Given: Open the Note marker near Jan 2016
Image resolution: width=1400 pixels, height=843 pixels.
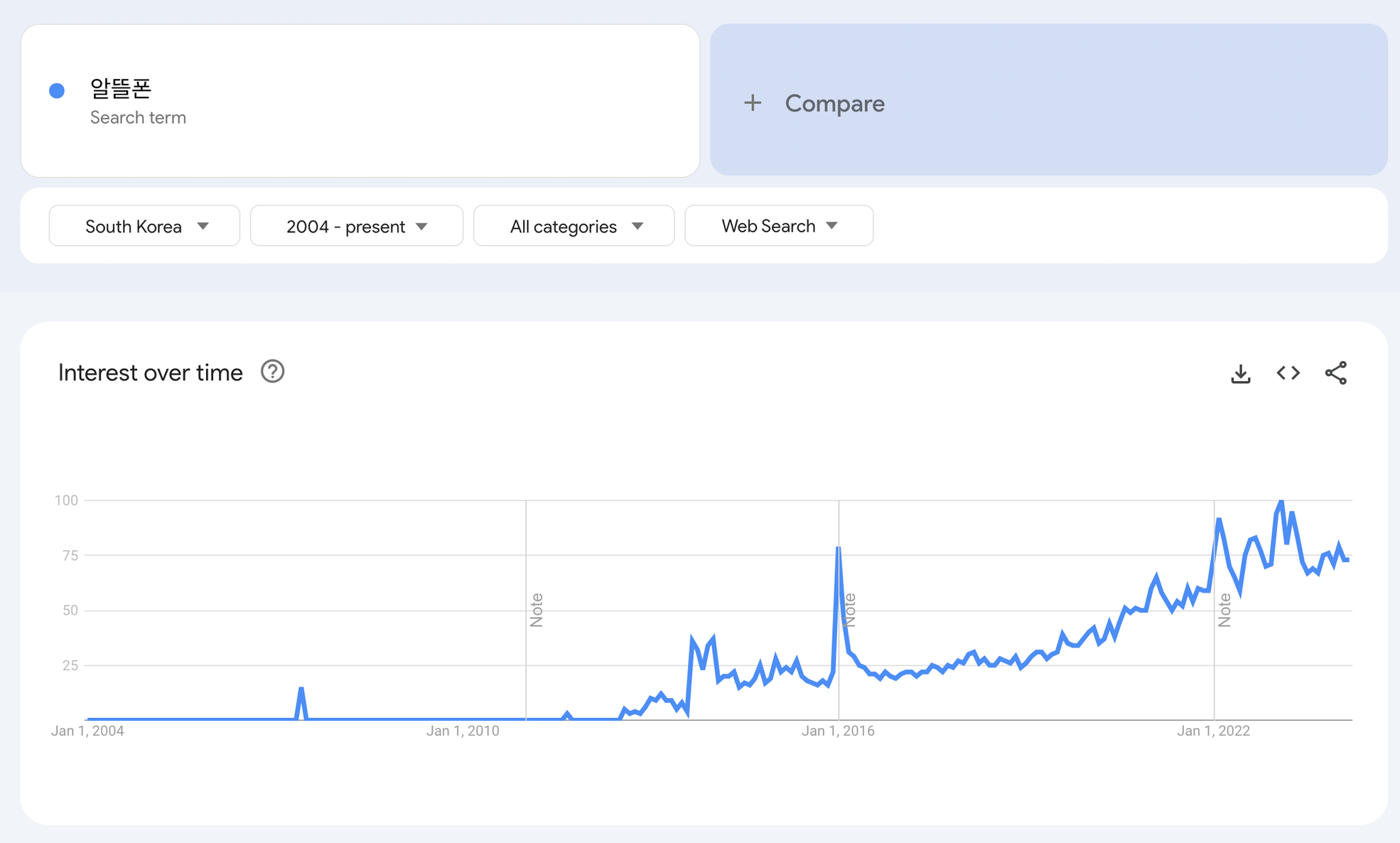Looking at the screenshot, I should (x=851, y=610).
